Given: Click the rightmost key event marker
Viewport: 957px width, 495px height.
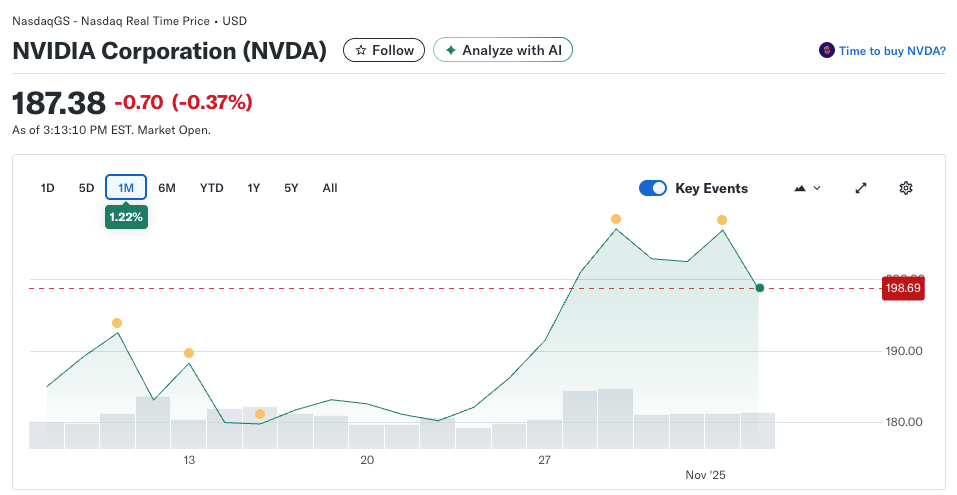Looking at the screenshot, I should [x=721, y=220].
